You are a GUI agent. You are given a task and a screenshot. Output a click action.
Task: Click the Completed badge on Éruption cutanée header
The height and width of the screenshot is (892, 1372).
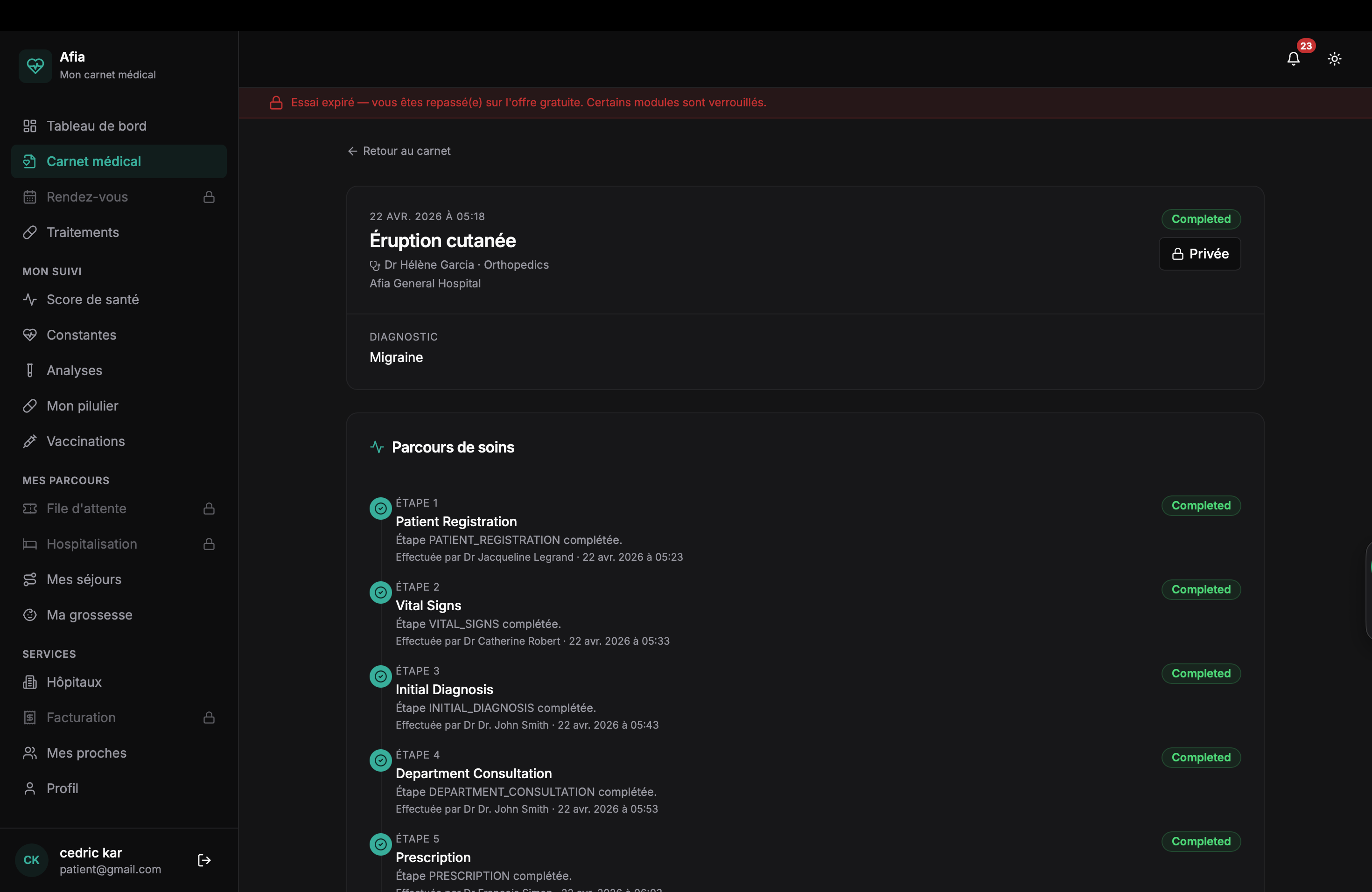(x=1201, y=219)
